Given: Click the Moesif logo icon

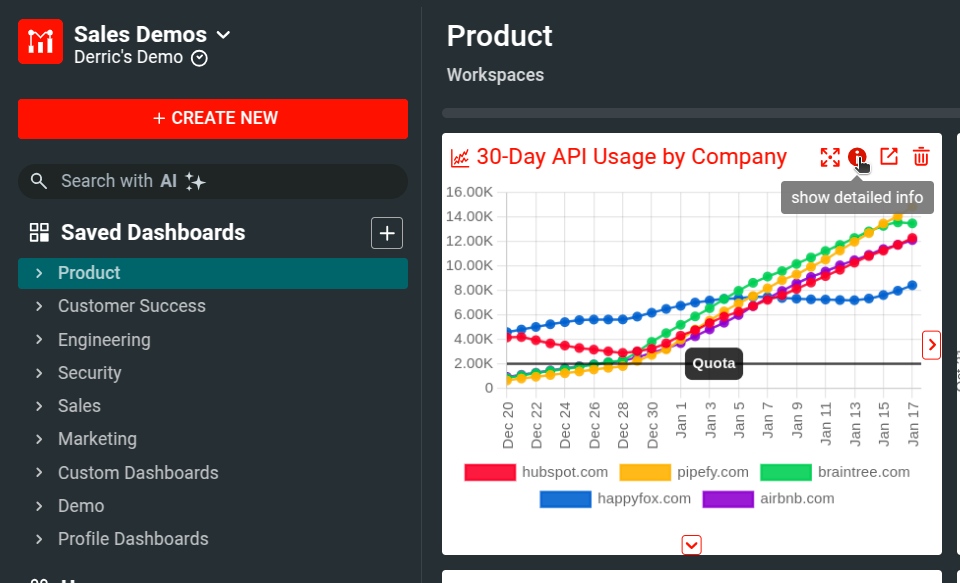Looking at the screenshot, I should [x=40, y=42].
